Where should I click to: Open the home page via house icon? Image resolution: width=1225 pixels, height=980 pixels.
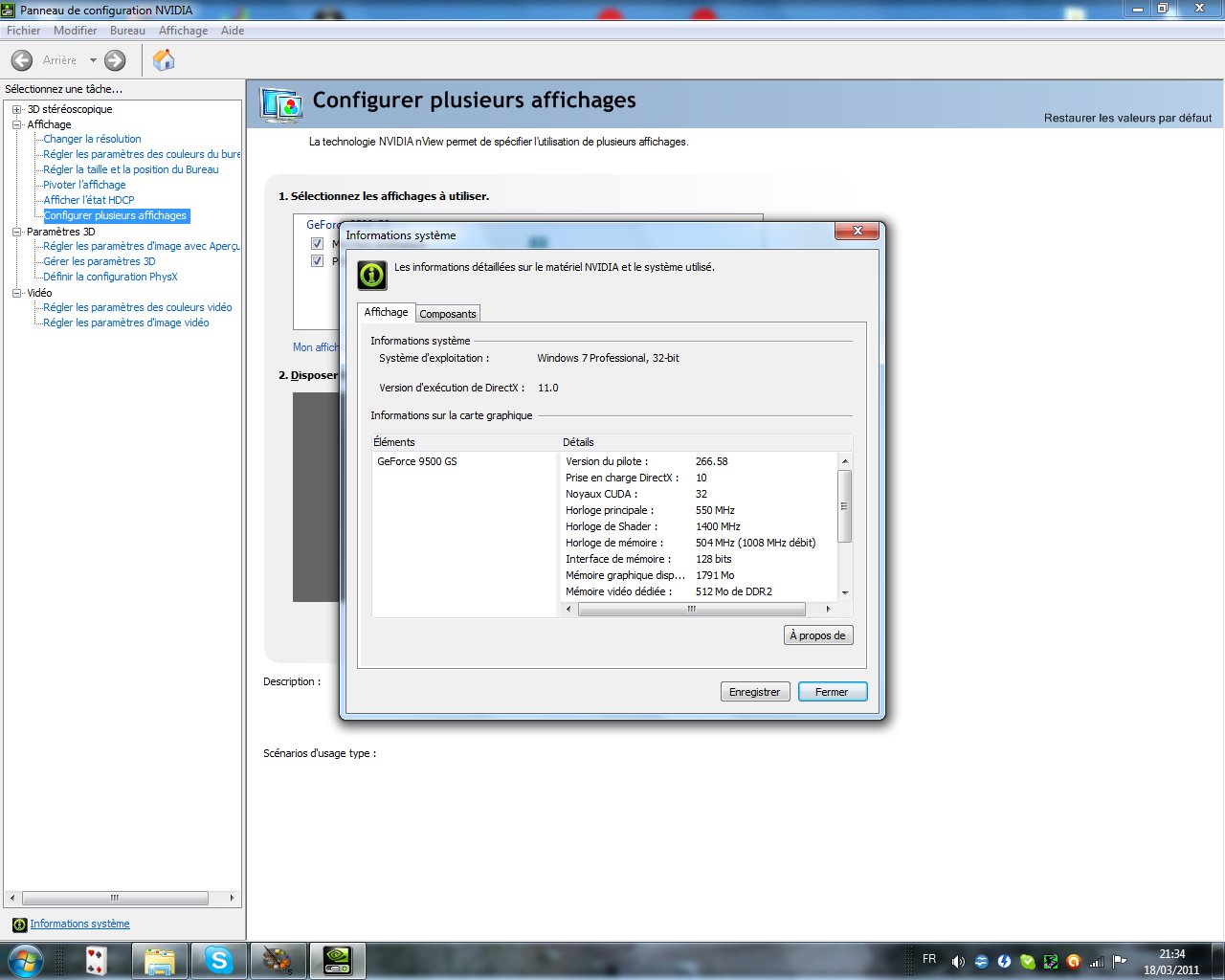point(164,60)
